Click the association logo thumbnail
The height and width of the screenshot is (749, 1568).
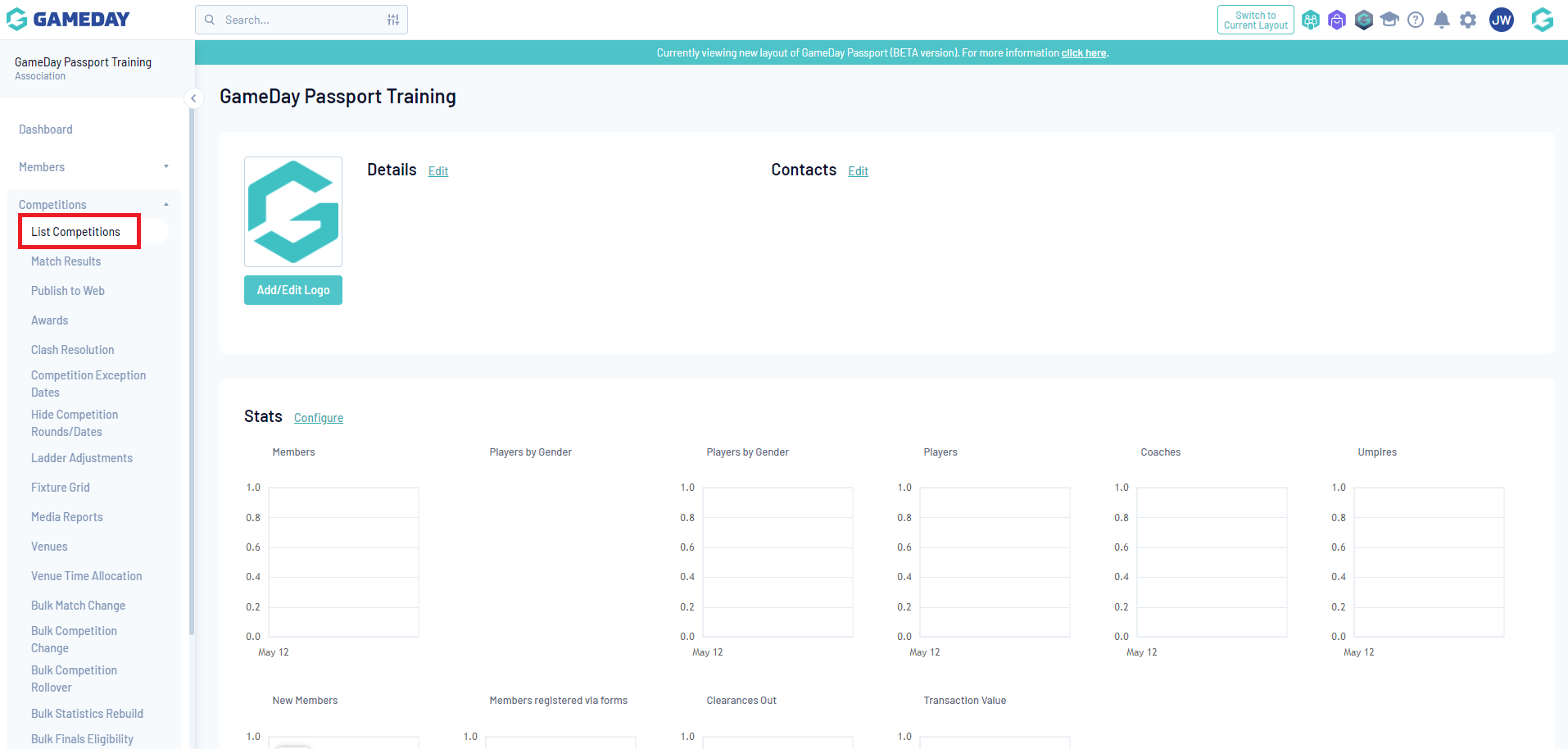(293, 211)
